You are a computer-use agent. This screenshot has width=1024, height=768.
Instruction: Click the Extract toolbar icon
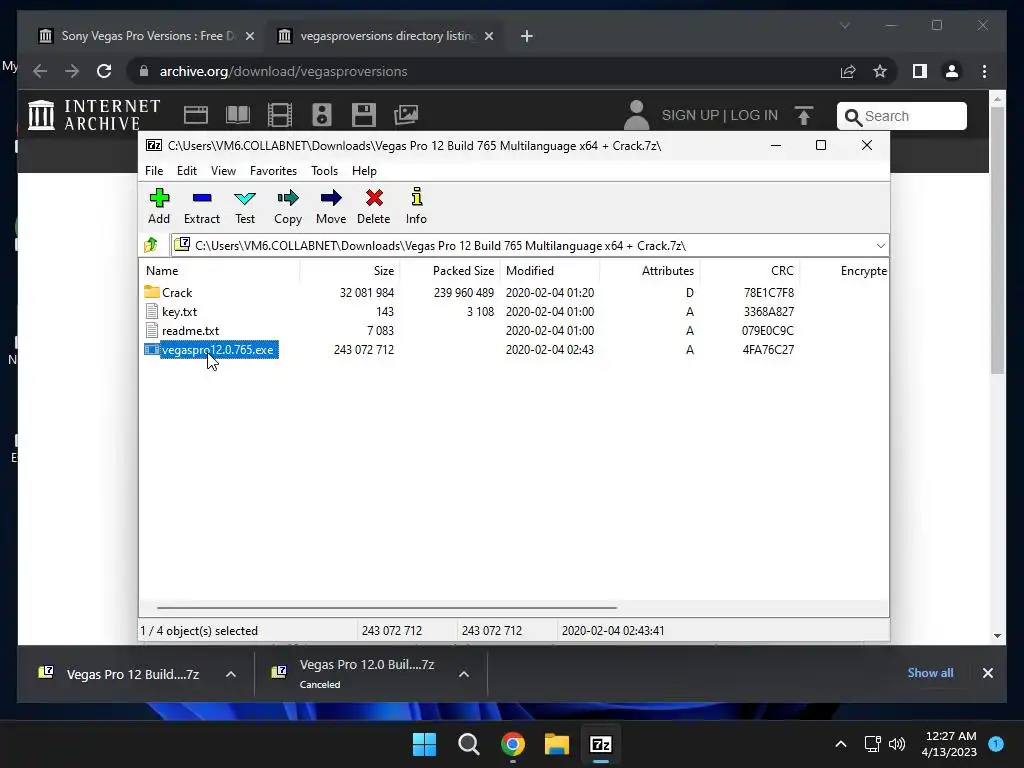(202, 198)
